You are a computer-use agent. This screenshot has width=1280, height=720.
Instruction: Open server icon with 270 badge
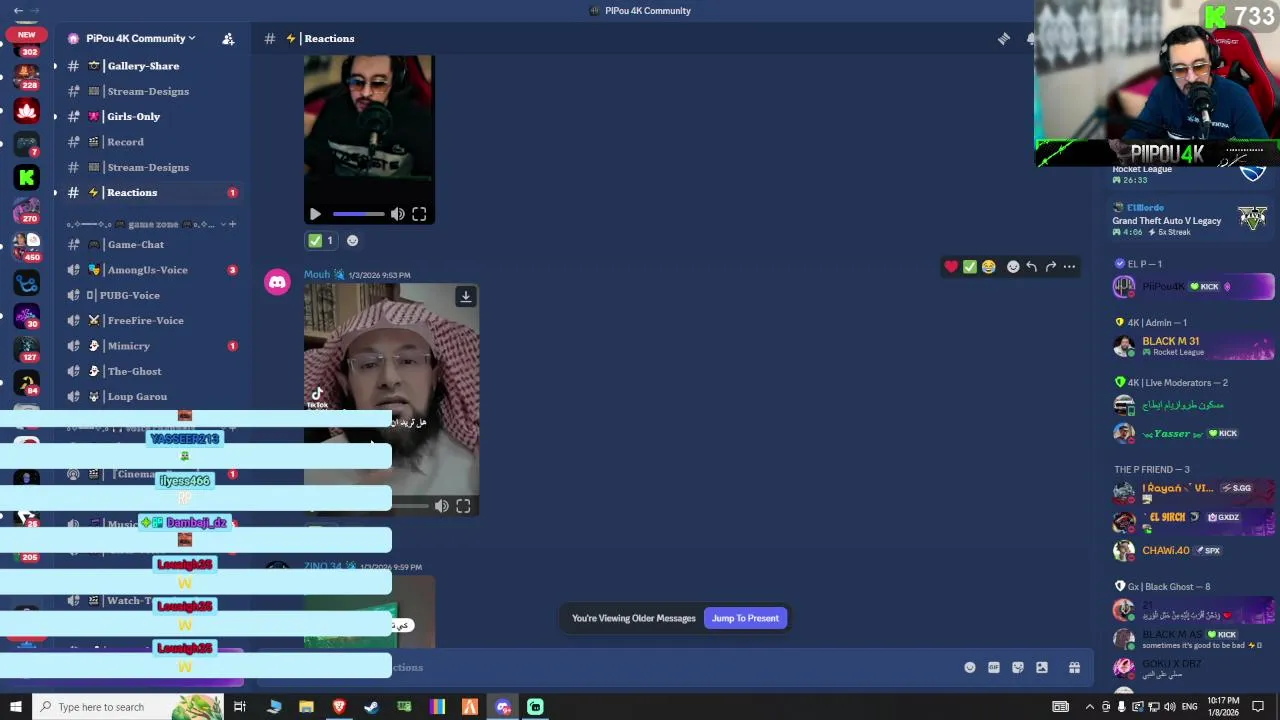pos(27,211)
